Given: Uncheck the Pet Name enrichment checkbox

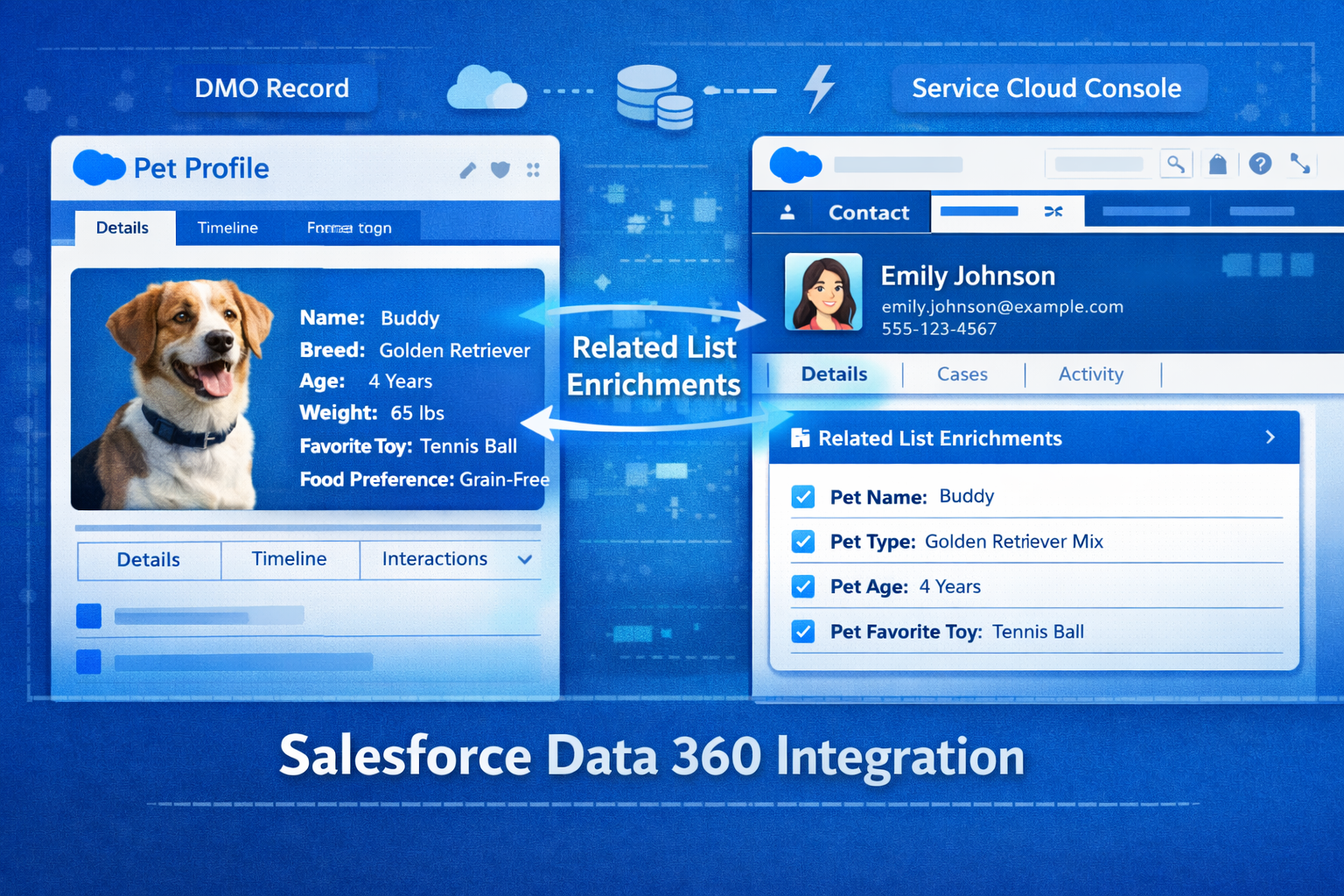Looking at the screenshot, I should coord(802,496).
